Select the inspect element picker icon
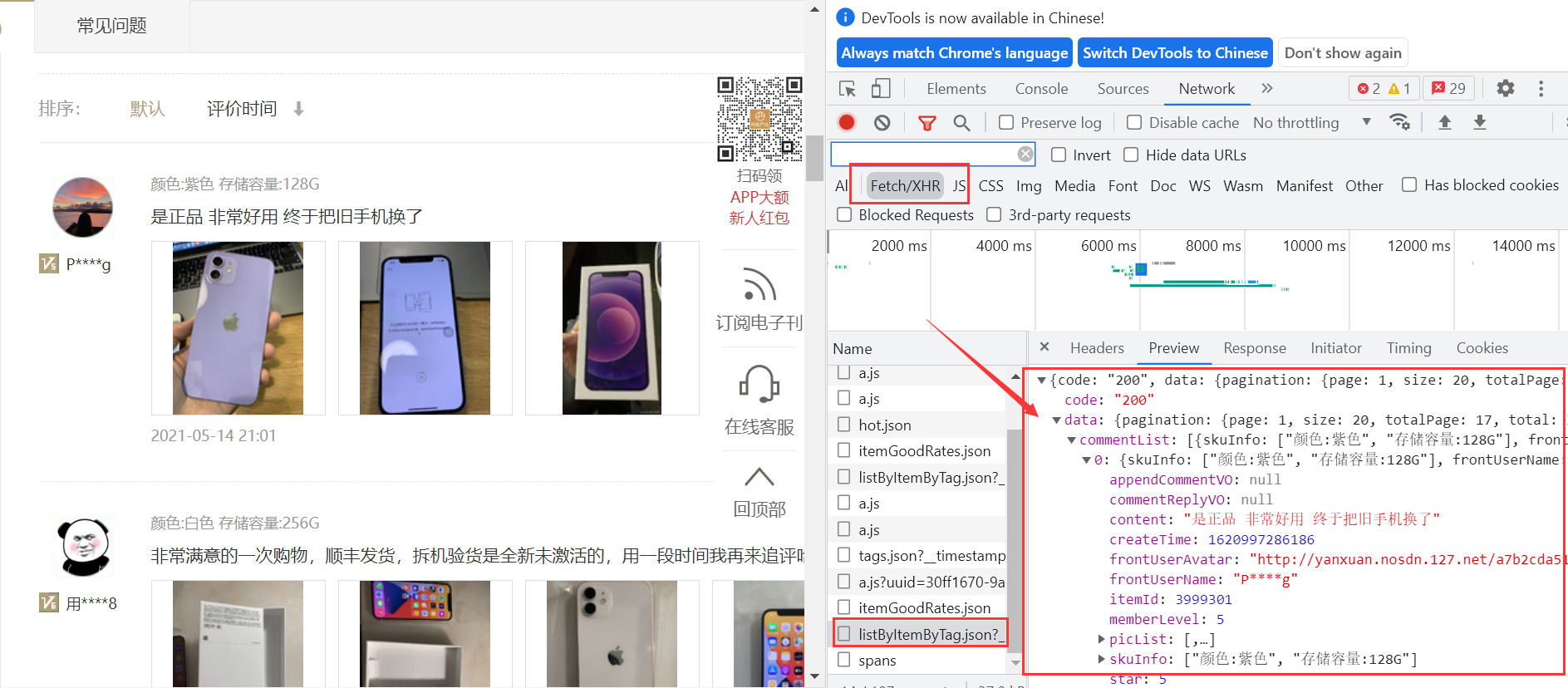Viewport: 1568px width, 688px height. (848, 89)
